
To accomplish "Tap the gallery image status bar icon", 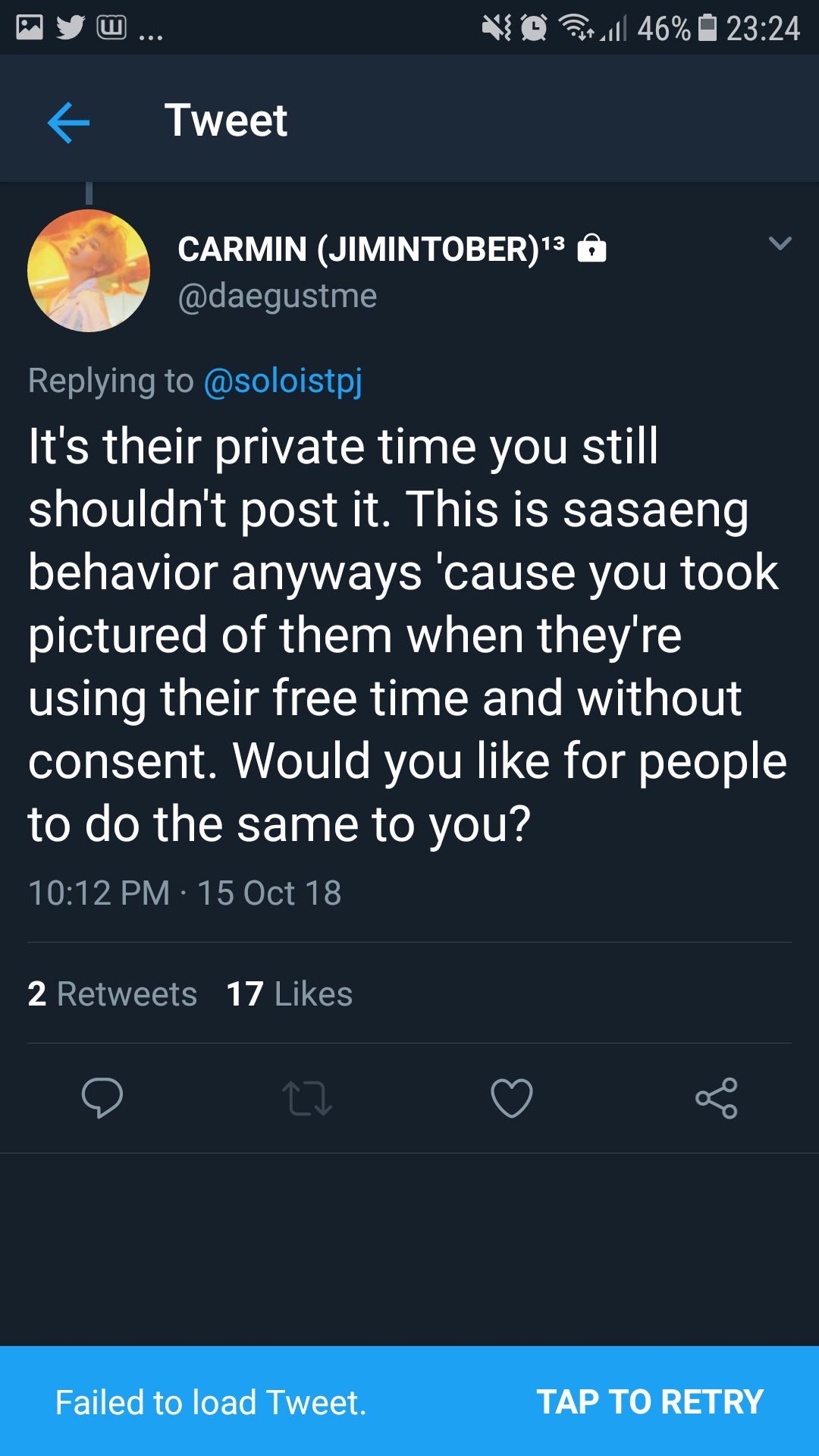I will [x=30, y=28].
